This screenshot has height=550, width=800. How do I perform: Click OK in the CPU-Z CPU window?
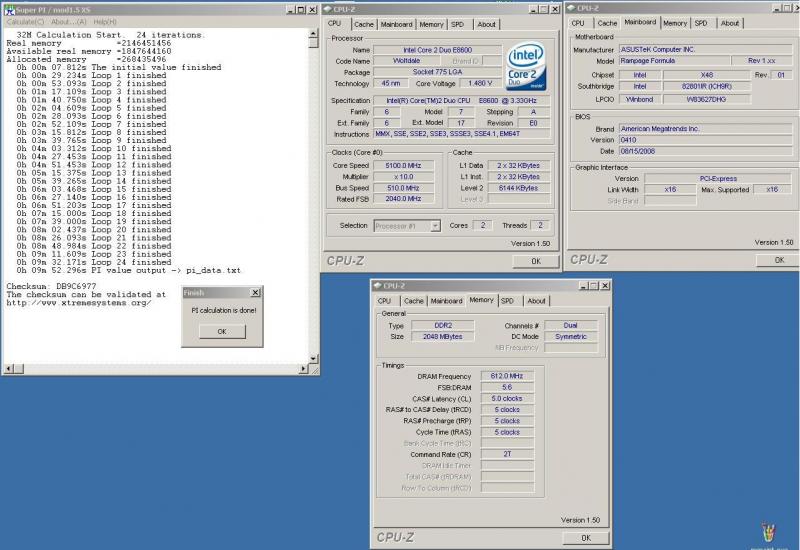tap(536, 261)
